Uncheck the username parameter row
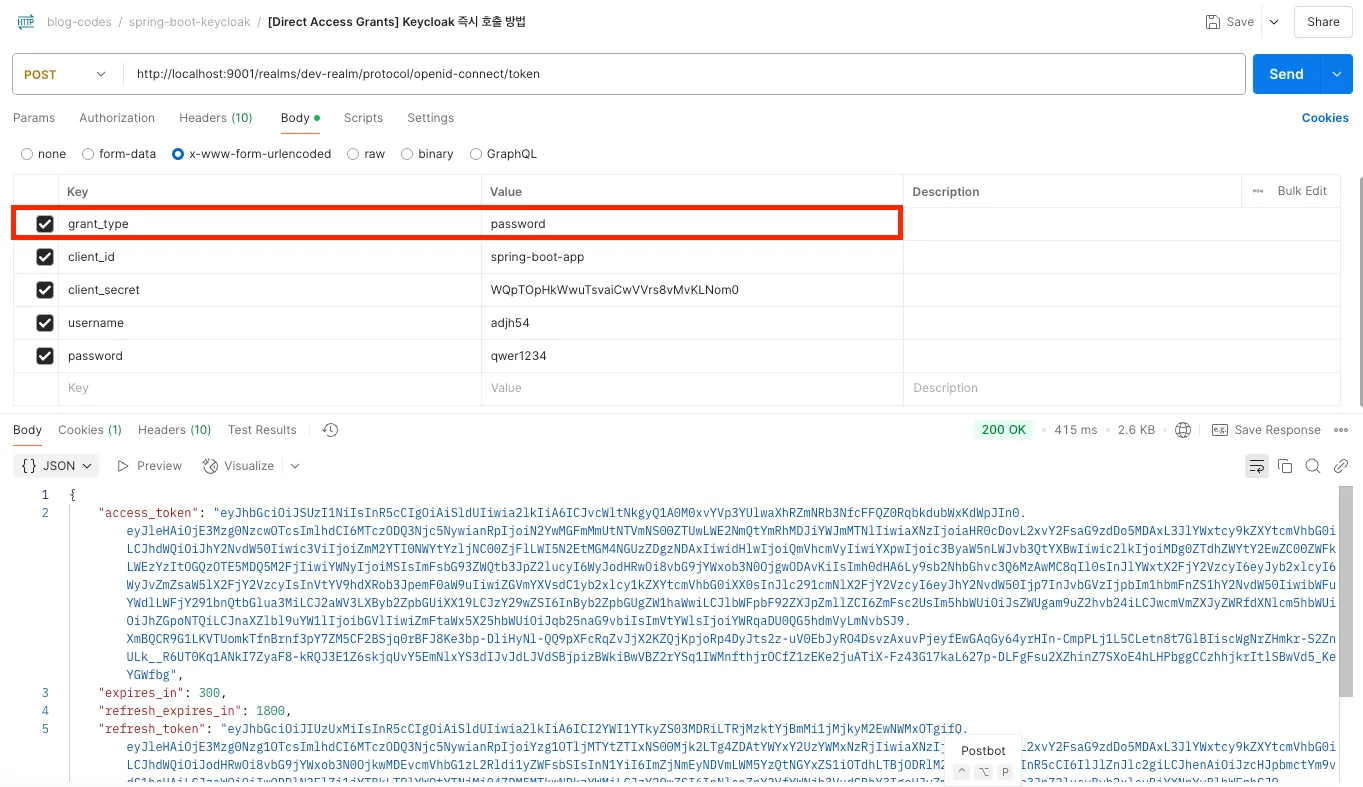This screenshot has height=787, width=1363. pyautogui.click(x=45, y=323)
